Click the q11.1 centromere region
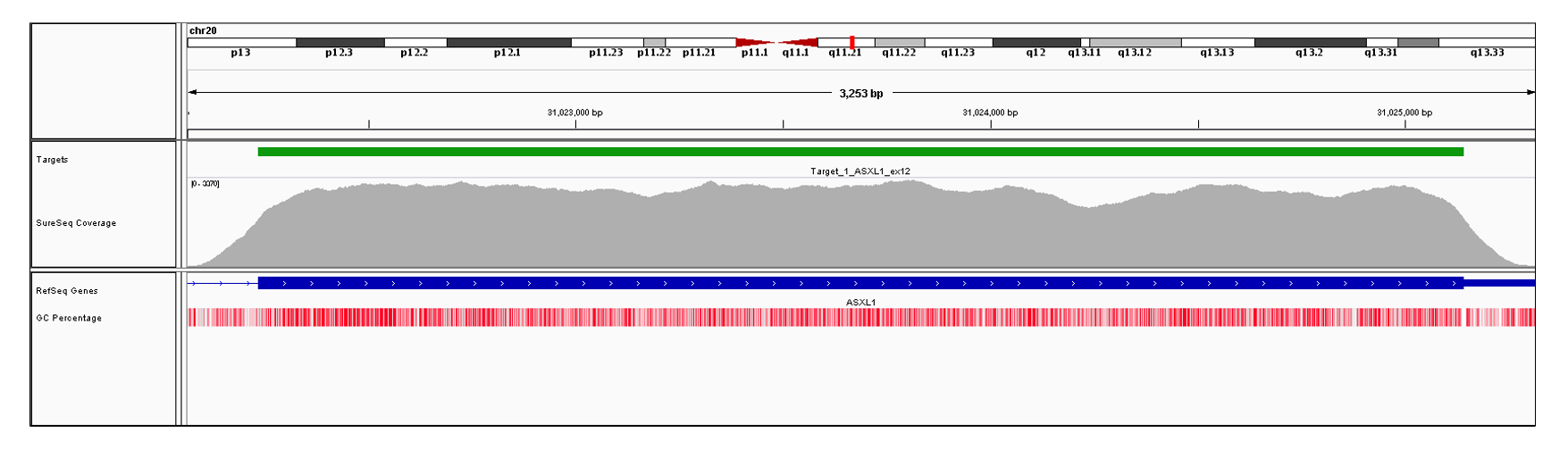The image size is (1568, 449). (798, 43)
